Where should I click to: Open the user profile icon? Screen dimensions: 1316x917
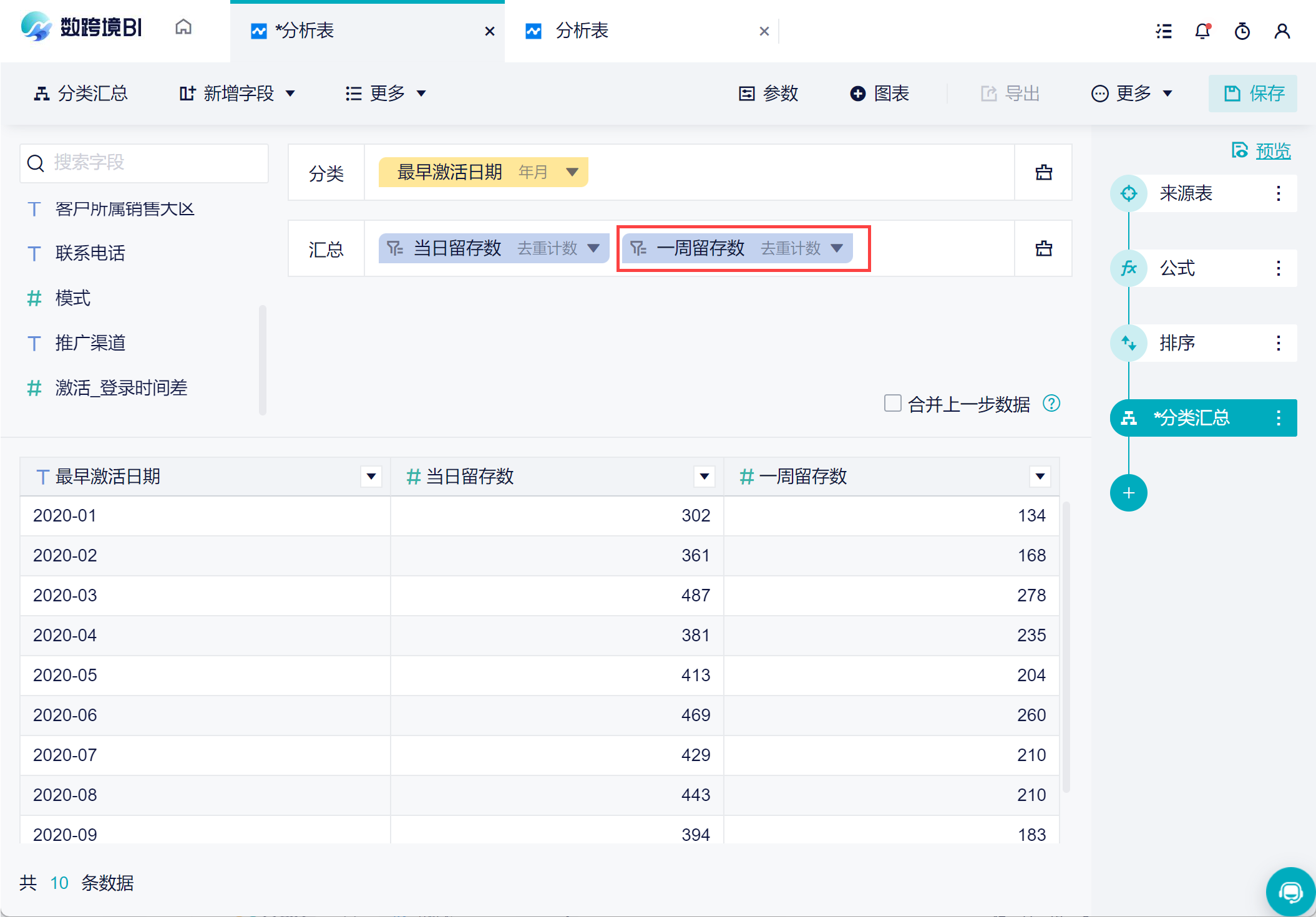pyautogui.click(x=1282, y=31)
